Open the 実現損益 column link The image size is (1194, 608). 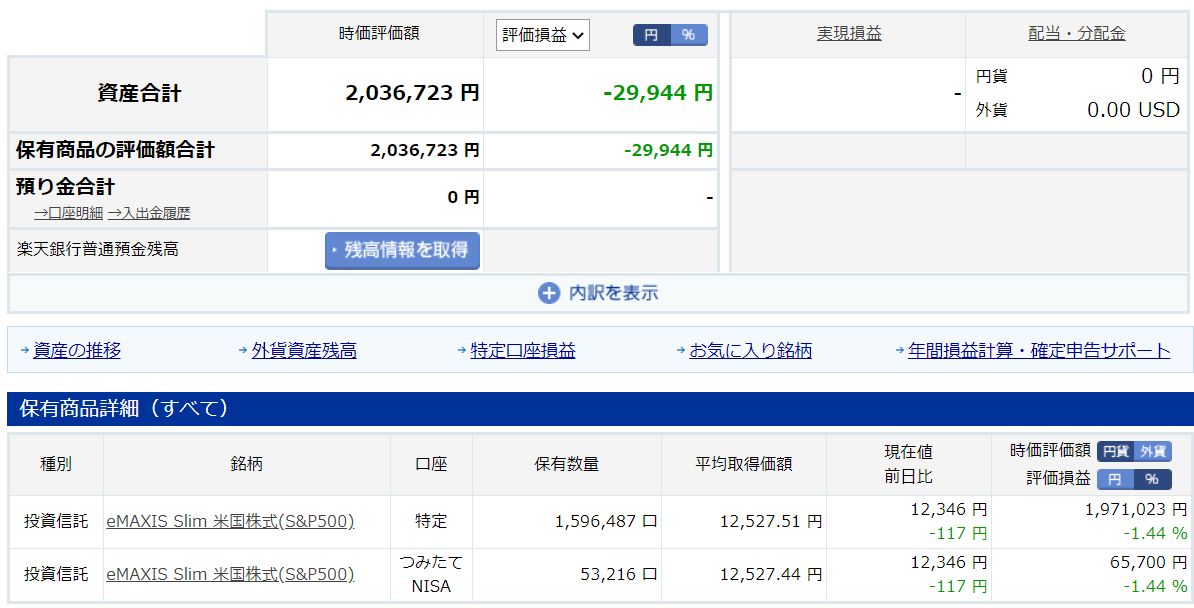(849, 33)
